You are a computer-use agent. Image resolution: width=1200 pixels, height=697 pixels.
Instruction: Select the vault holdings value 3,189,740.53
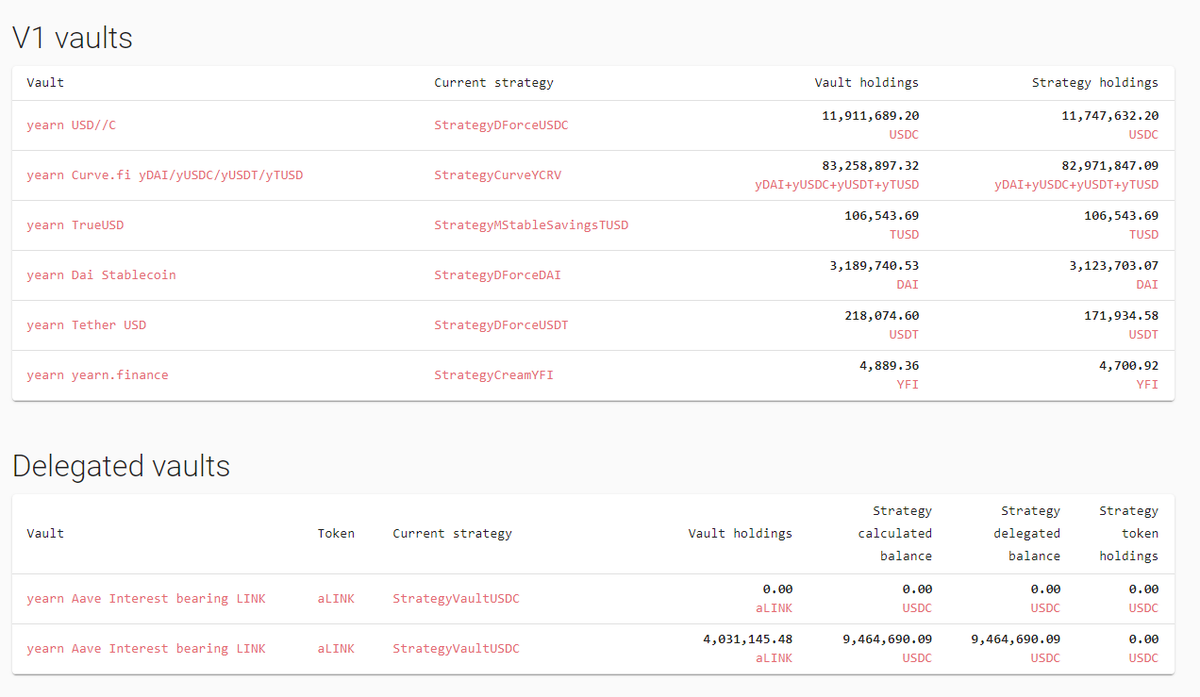(x=874, y=266)
